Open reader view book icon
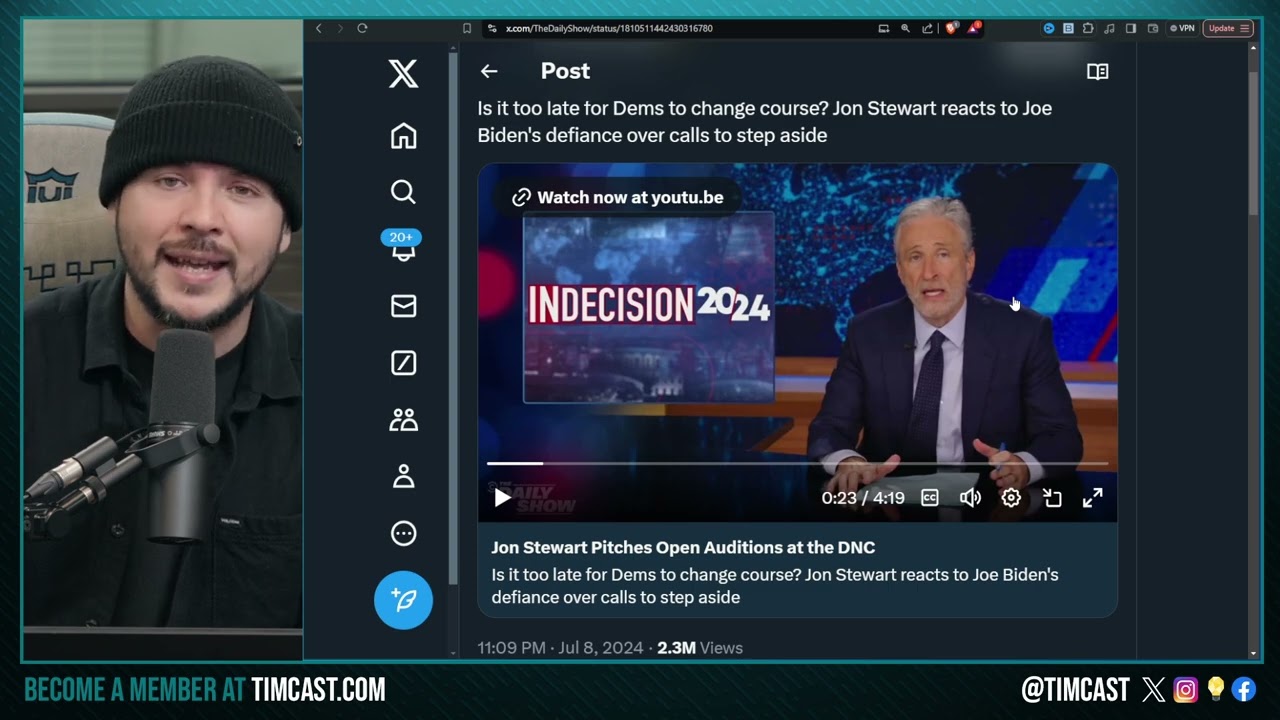1280x720 pixels. click(1097, 71)
